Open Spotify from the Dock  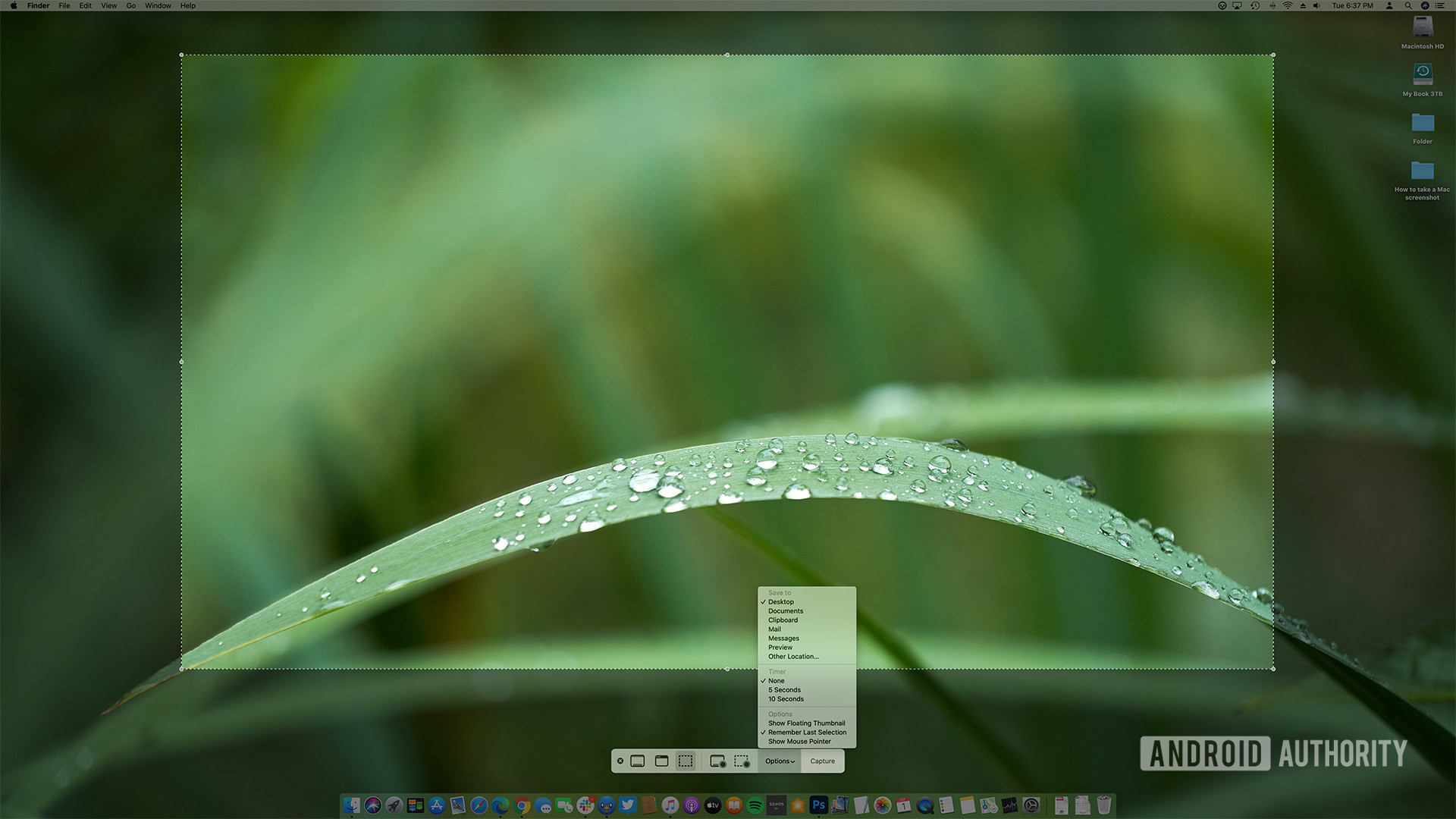[x=755, y=805]
